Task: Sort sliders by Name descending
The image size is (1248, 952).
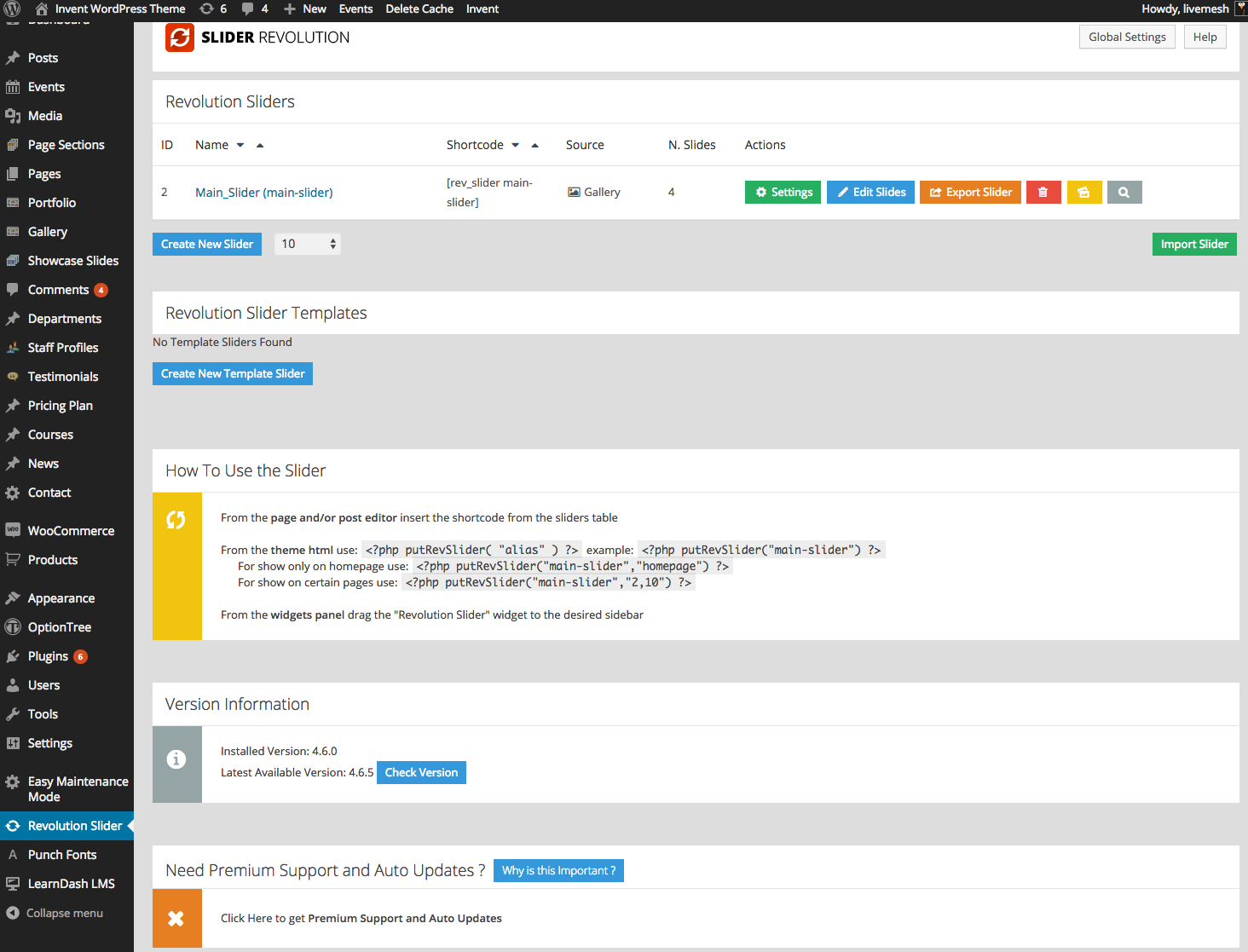Action: click(240, 145)
